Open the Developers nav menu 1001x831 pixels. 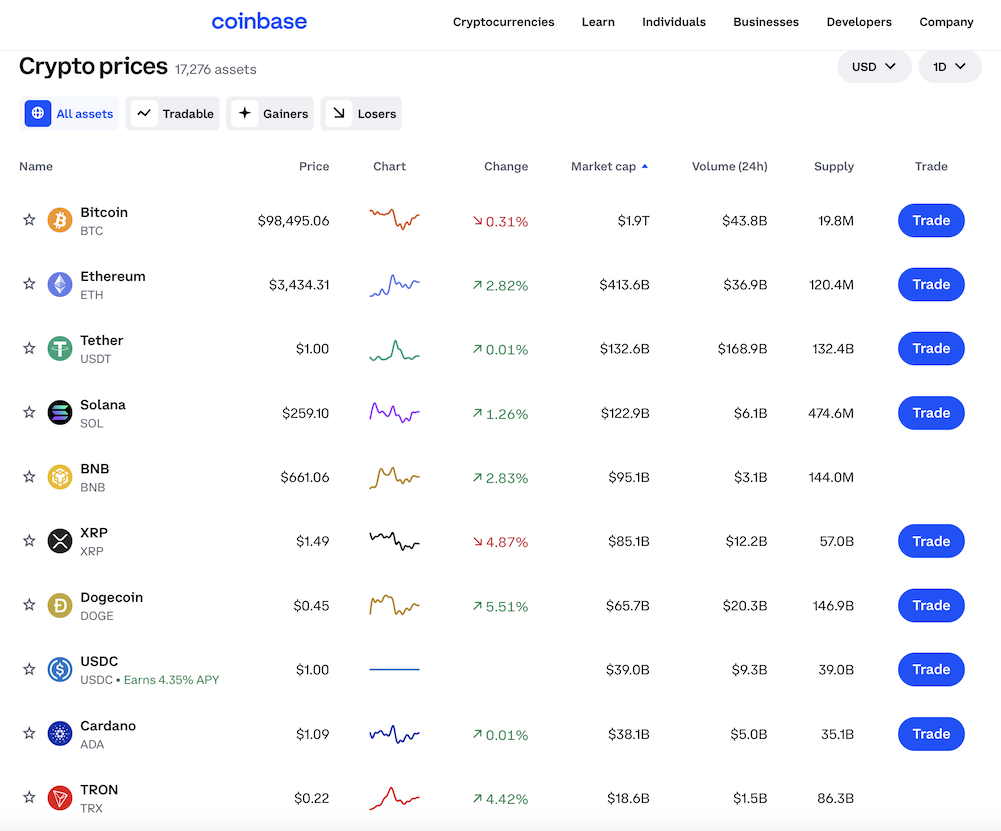[x=859, y=22]
